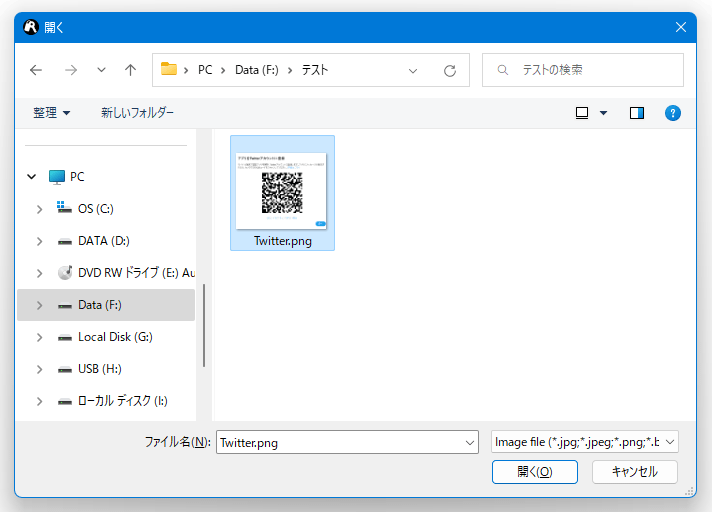Open the file name history dropdown
The height and width of the screenshot is (512, 712).
pyautogui.click(x=470, y=443)
